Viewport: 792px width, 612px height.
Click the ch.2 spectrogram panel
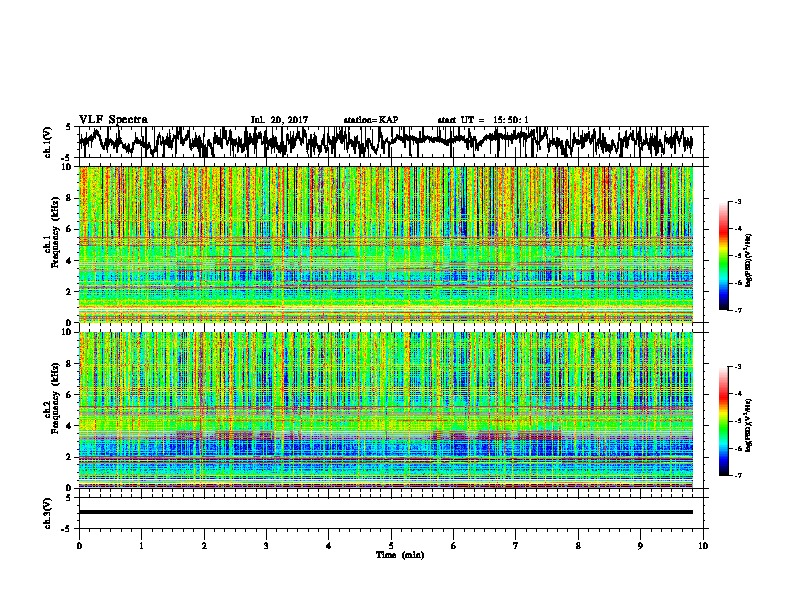(x=386, y=410)
